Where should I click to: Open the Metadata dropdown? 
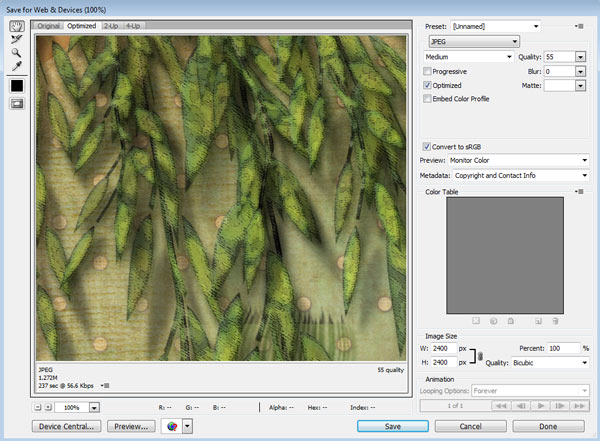click(520, 176)
